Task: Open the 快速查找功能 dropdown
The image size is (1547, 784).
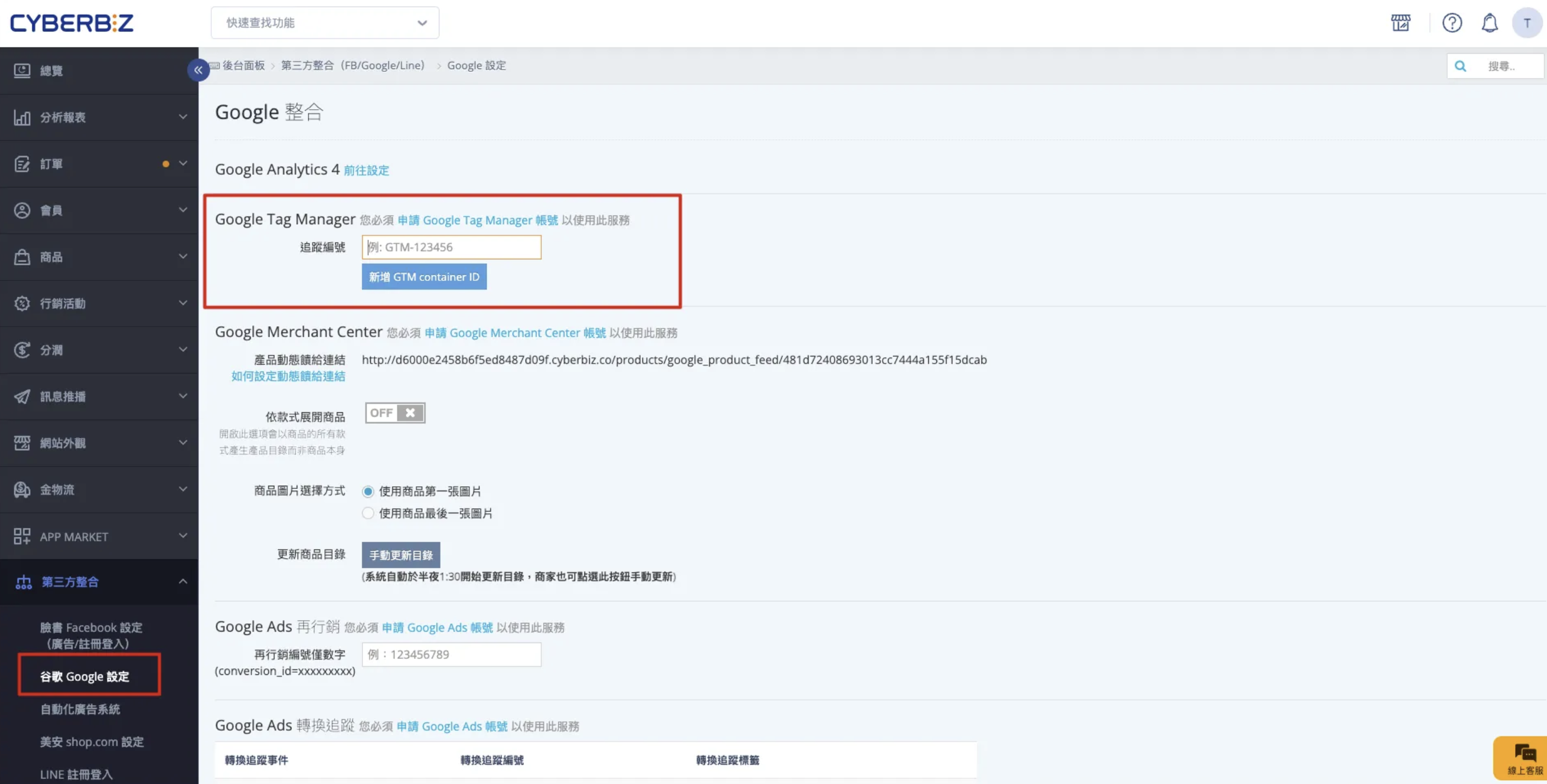Action: pyautogui.click(x=325, y=23)
